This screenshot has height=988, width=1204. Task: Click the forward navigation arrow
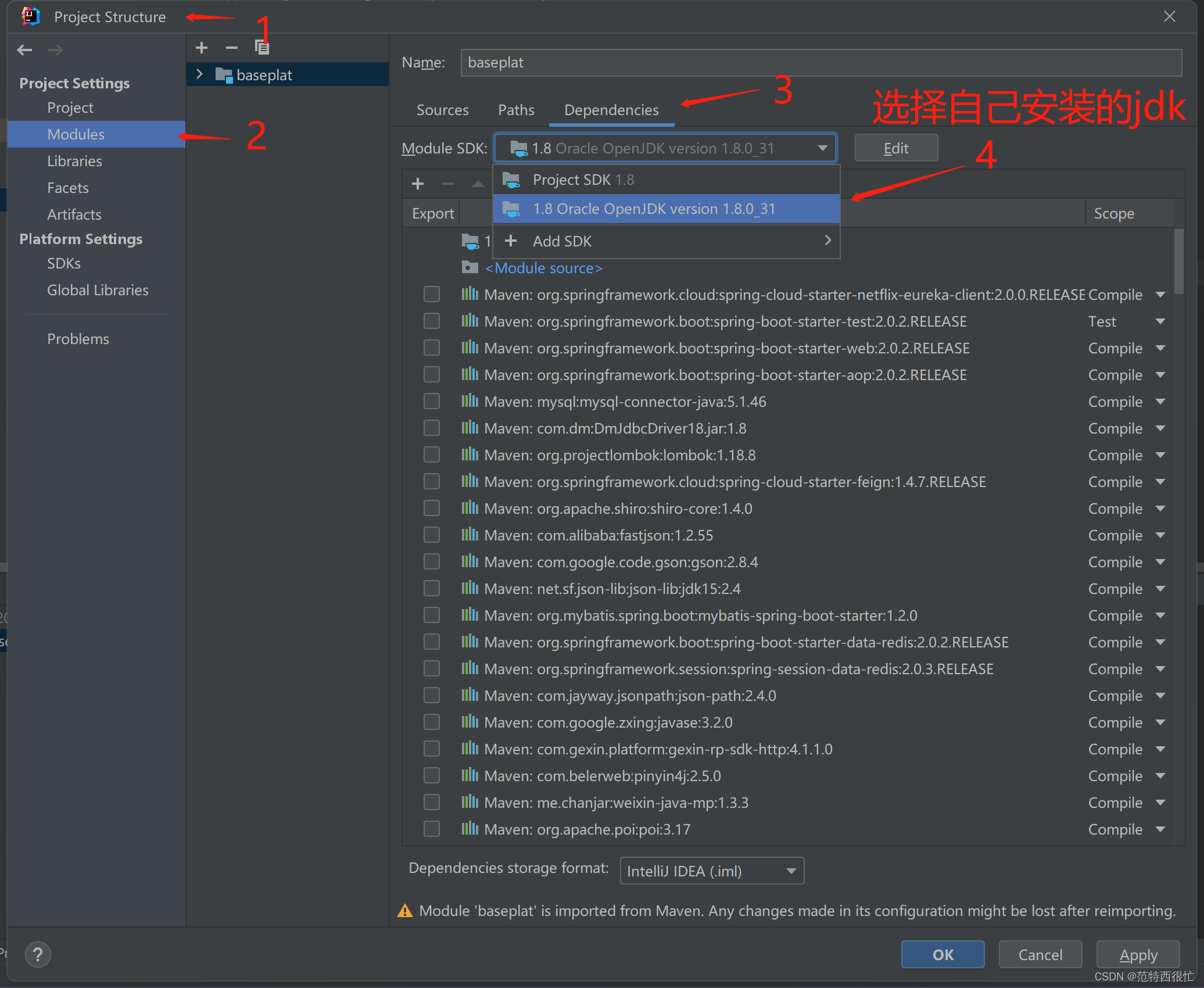coord(55,50)
